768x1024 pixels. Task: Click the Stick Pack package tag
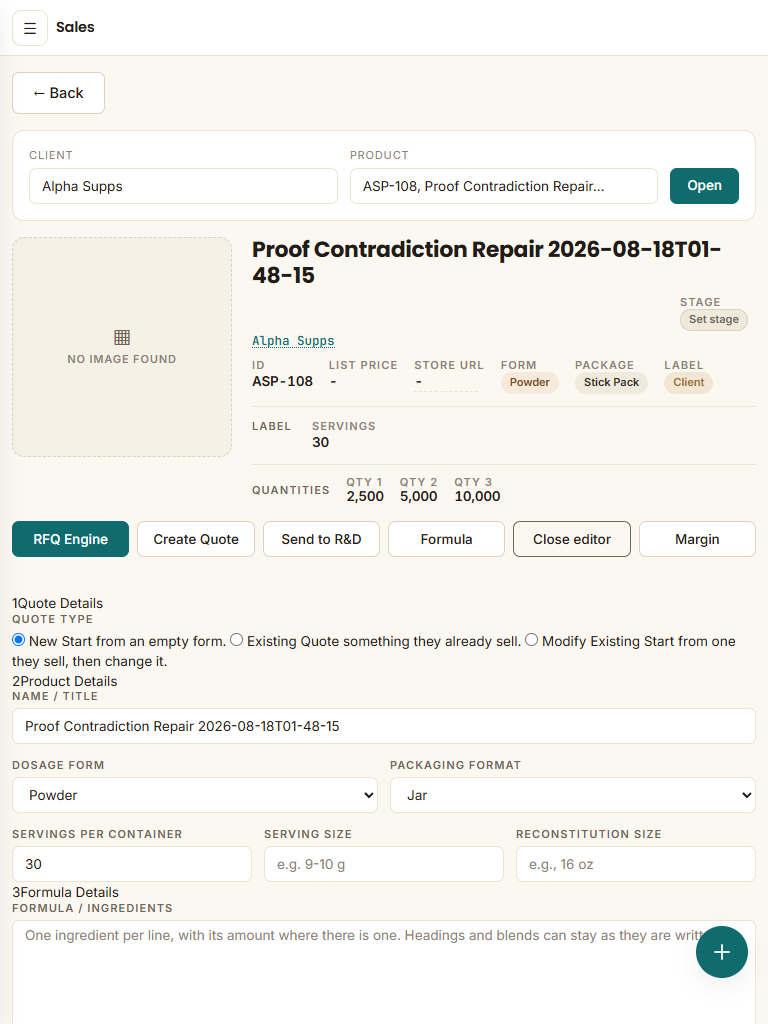[611, 383]
